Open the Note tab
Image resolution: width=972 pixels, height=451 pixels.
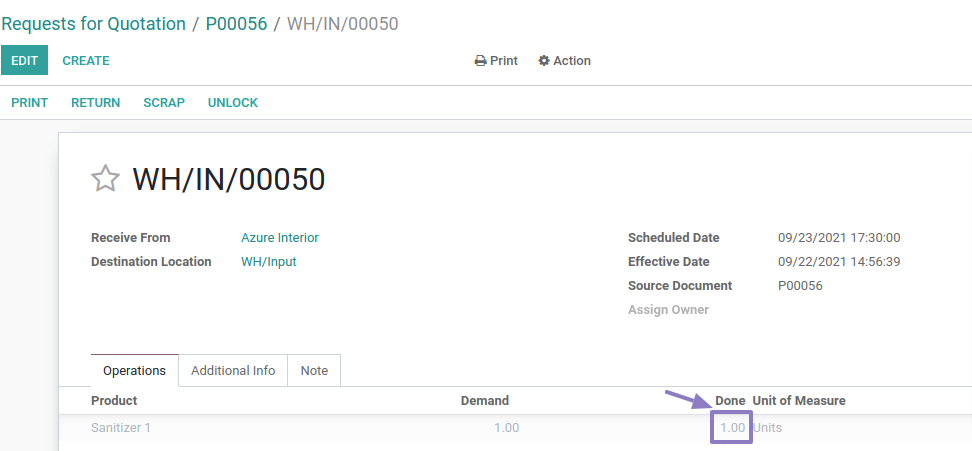click(x=314, y=371)
